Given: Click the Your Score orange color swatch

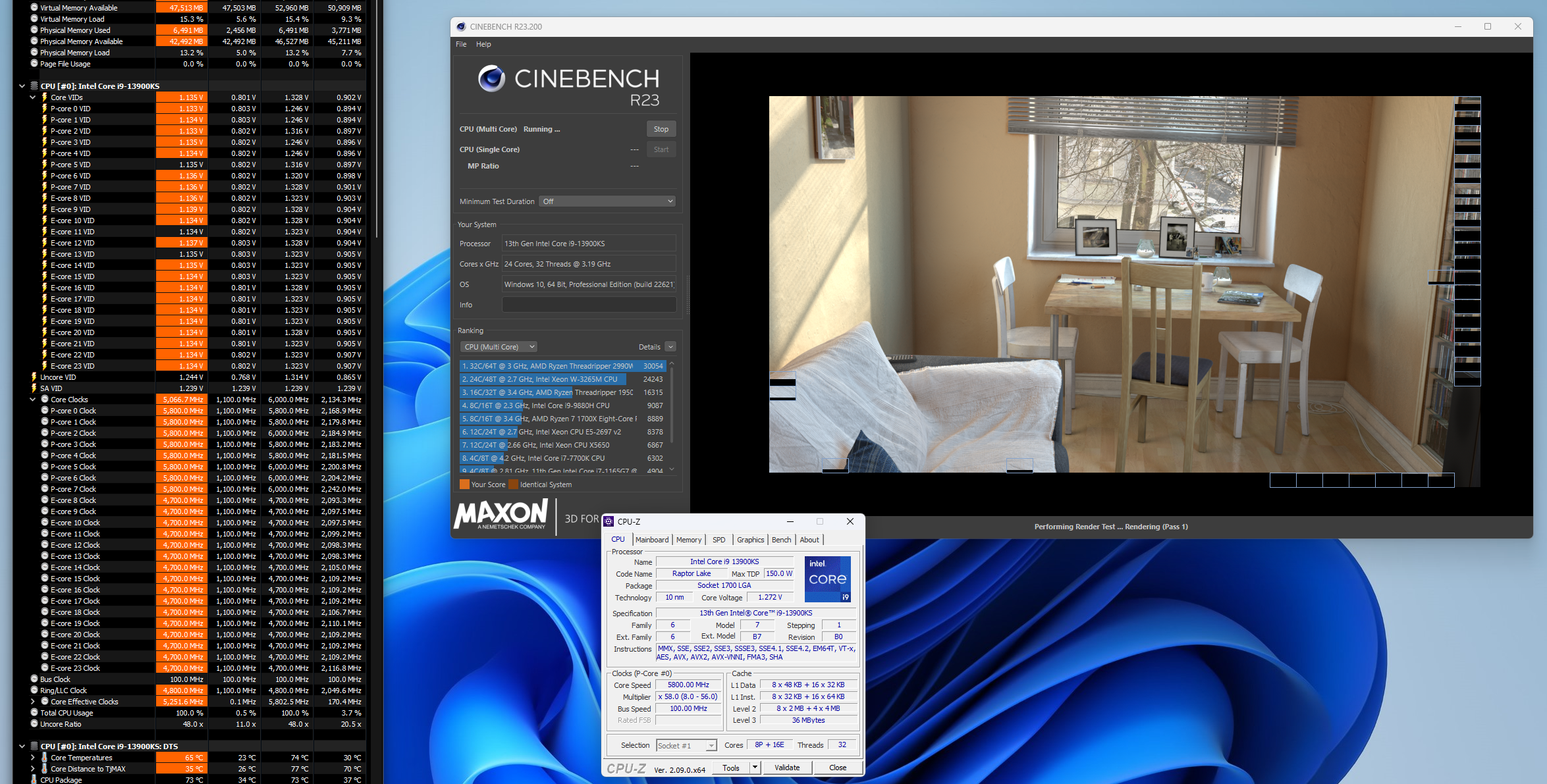Looking at the screenshot, I should point(464,484).
